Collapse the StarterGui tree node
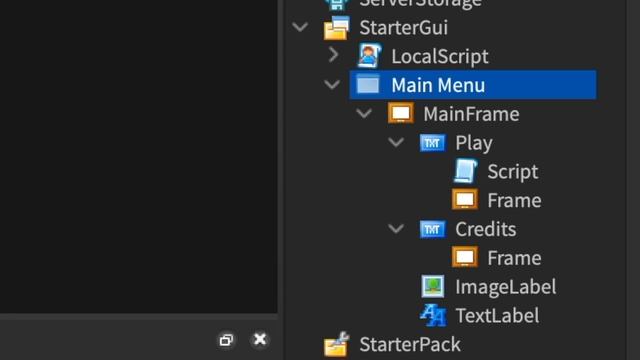Screen dimensions: 640x360 [300, 27]
